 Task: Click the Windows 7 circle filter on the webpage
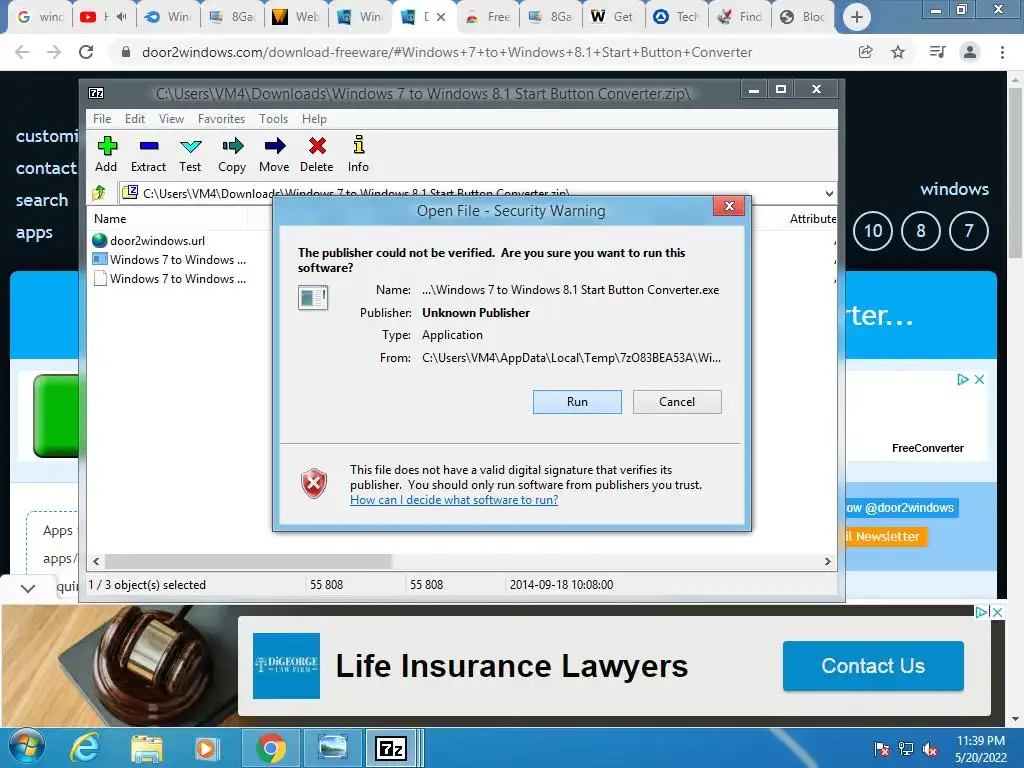pyautogui.click(x=968, y=231)
